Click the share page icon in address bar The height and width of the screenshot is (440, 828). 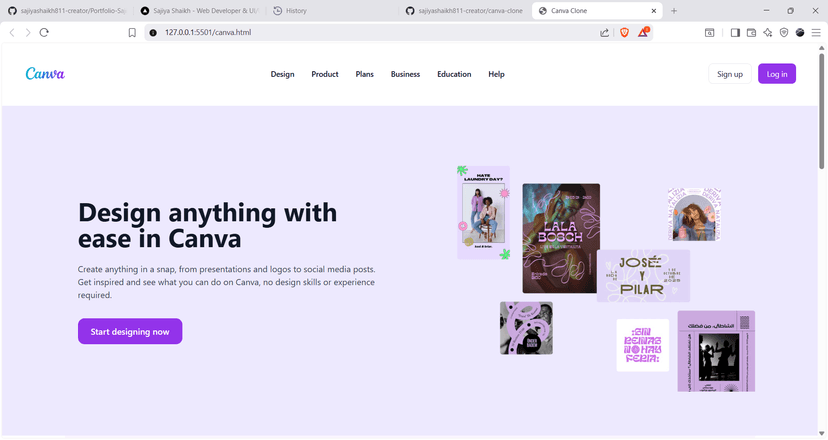click(x=604, y=33)
